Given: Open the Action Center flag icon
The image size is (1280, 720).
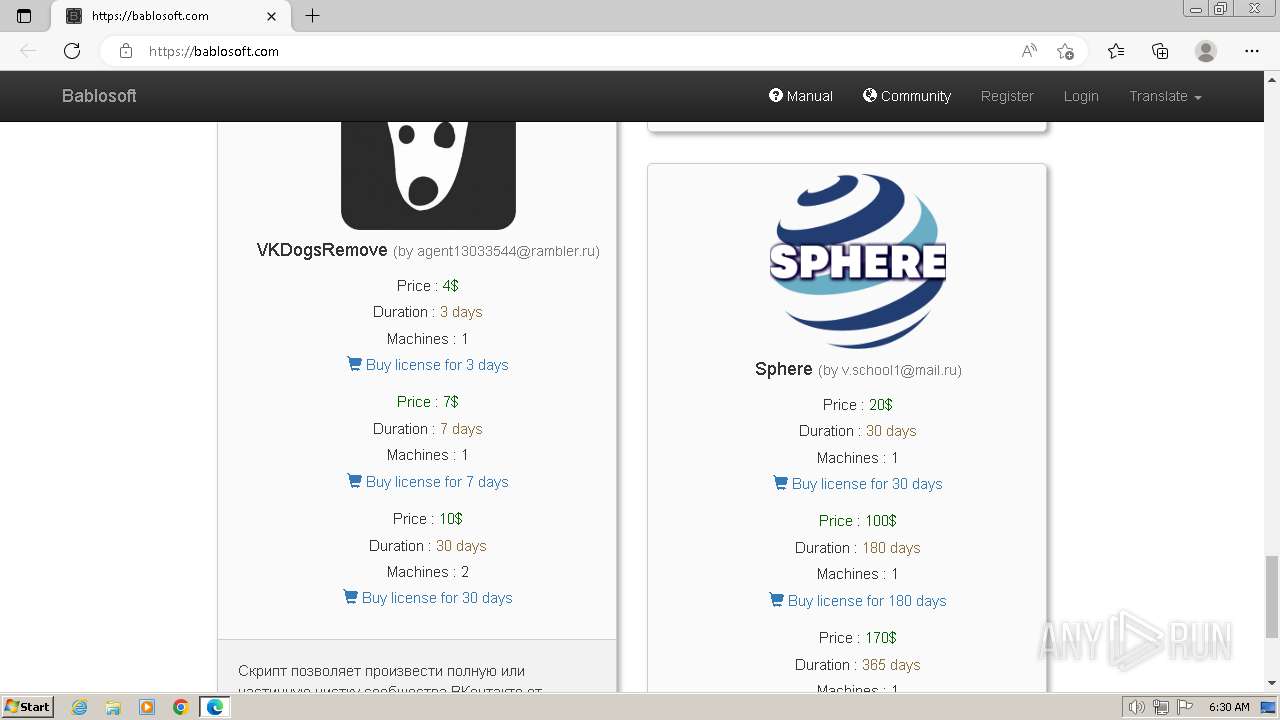Looking at the screenshot, I should (1185, 707).
